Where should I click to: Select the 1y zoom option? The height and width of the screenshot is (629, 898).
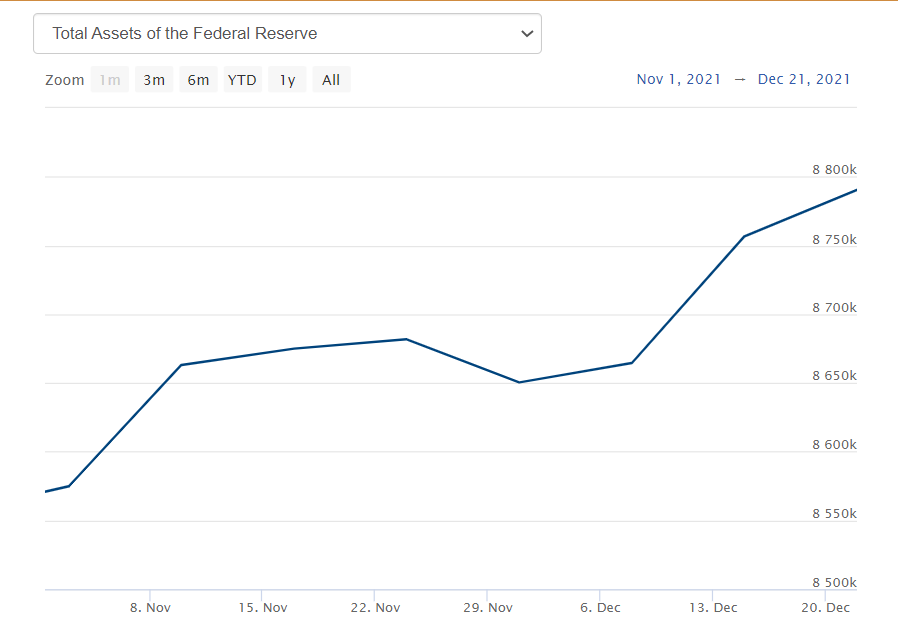coord(287,80)
